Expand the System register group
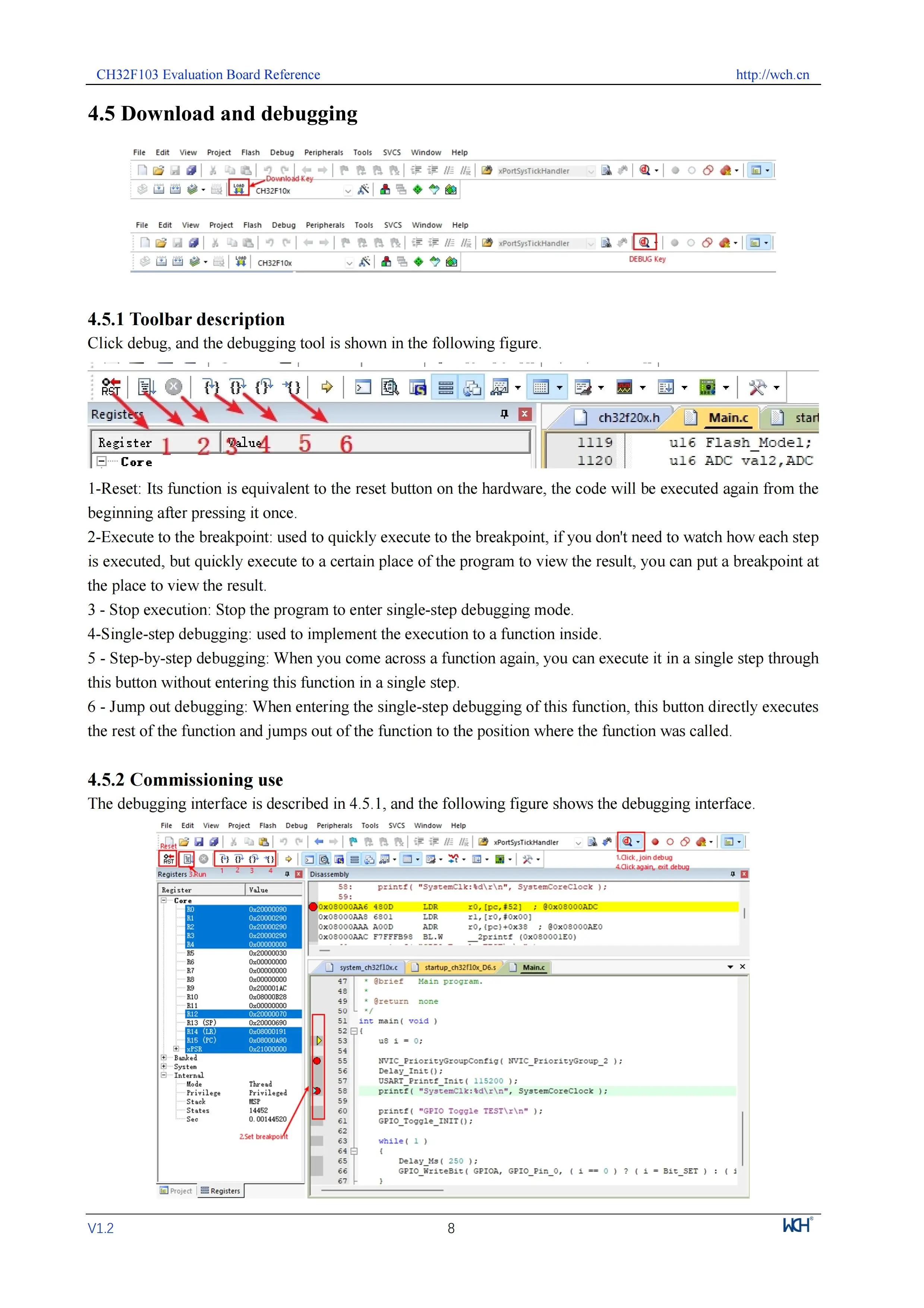The image size is (924, 1308). 164,1066
